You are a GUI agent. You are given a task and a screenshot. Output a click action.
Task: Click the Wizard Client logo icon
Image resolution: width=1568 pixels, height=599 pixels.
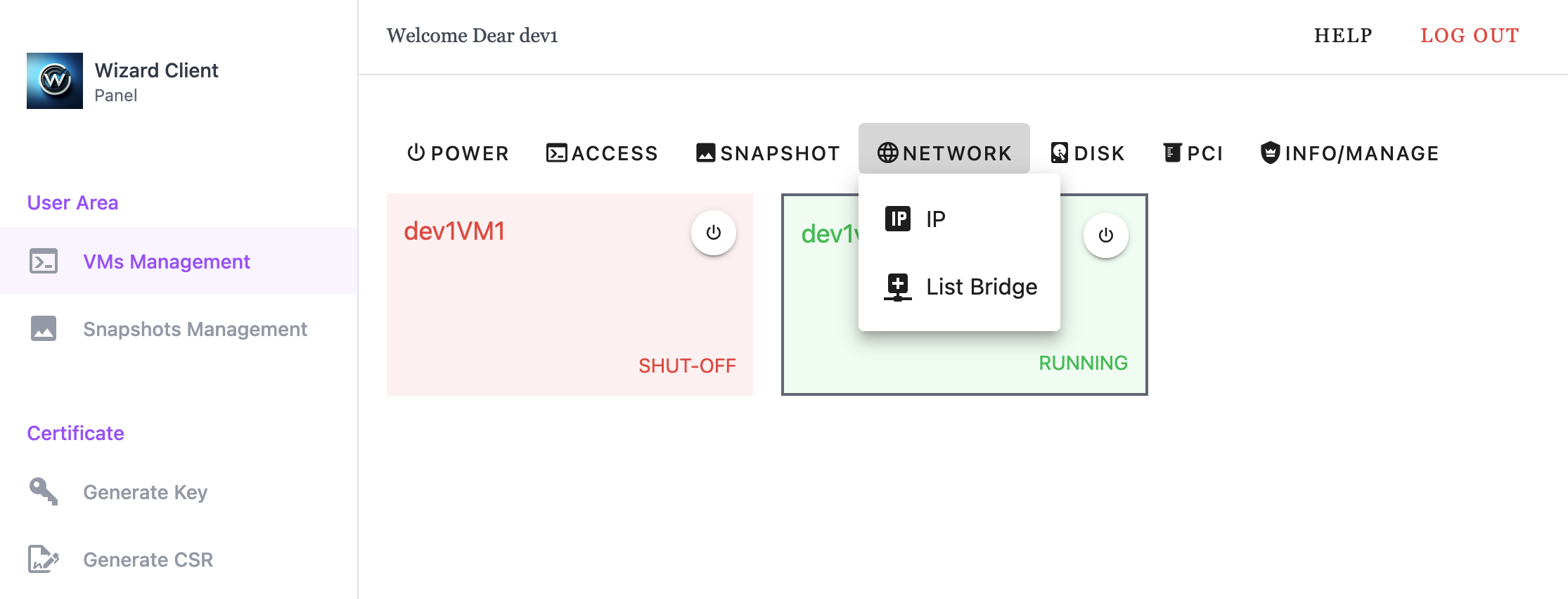(55, 81)
